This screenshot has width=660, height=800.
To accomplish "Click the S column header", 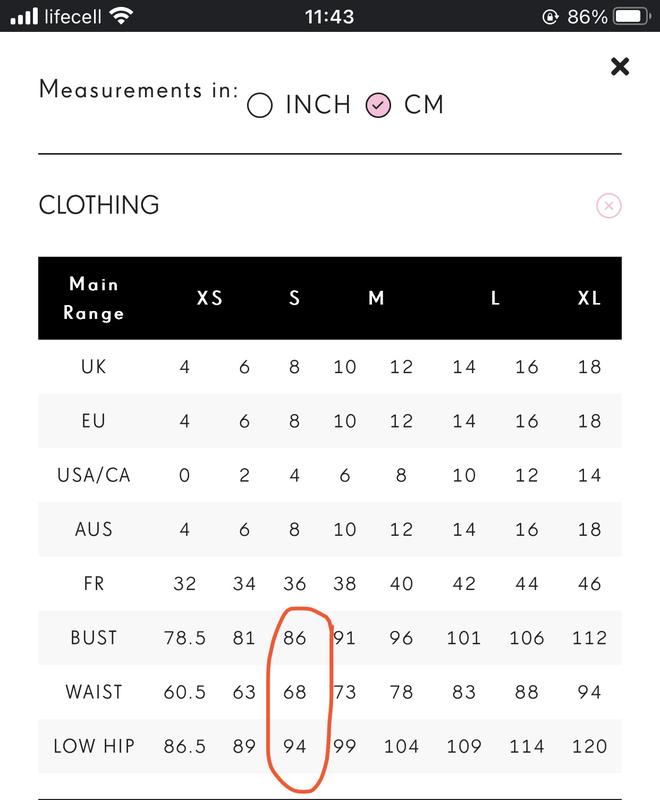I will [294, 298].
